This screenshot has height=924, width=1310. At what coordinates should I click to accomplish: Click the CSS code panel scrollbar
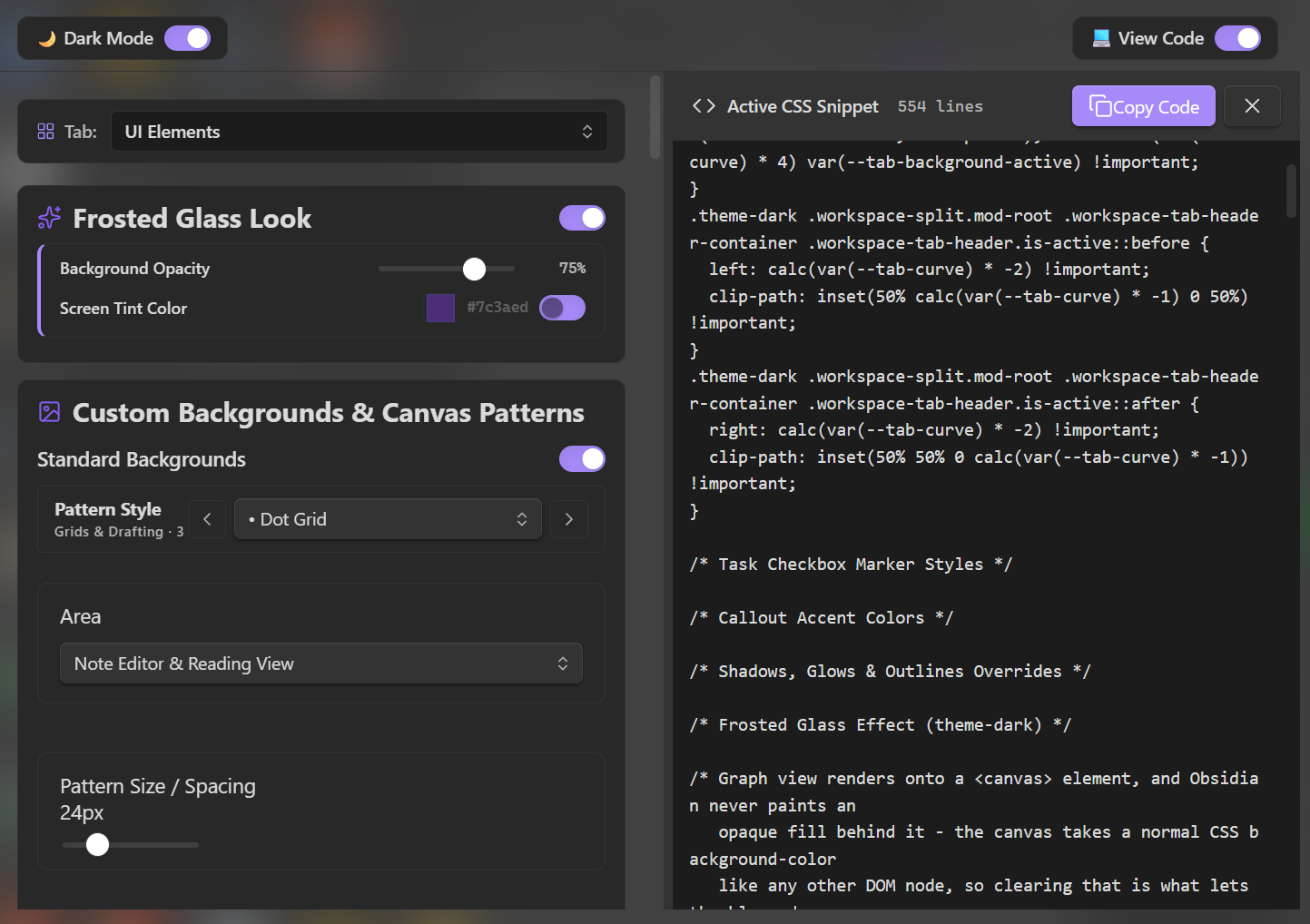click(1291, 191)
